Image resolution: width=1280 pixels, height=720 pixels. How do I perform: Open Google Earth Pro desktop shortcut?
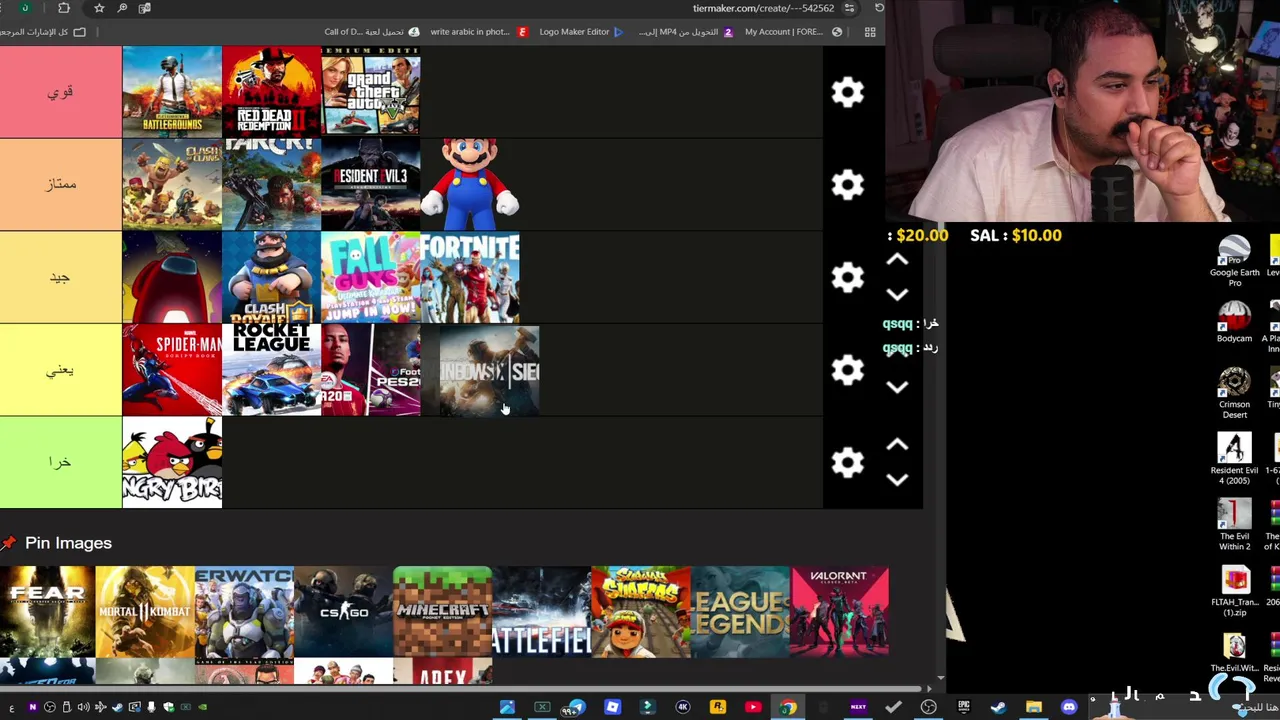coord(1234,262)
